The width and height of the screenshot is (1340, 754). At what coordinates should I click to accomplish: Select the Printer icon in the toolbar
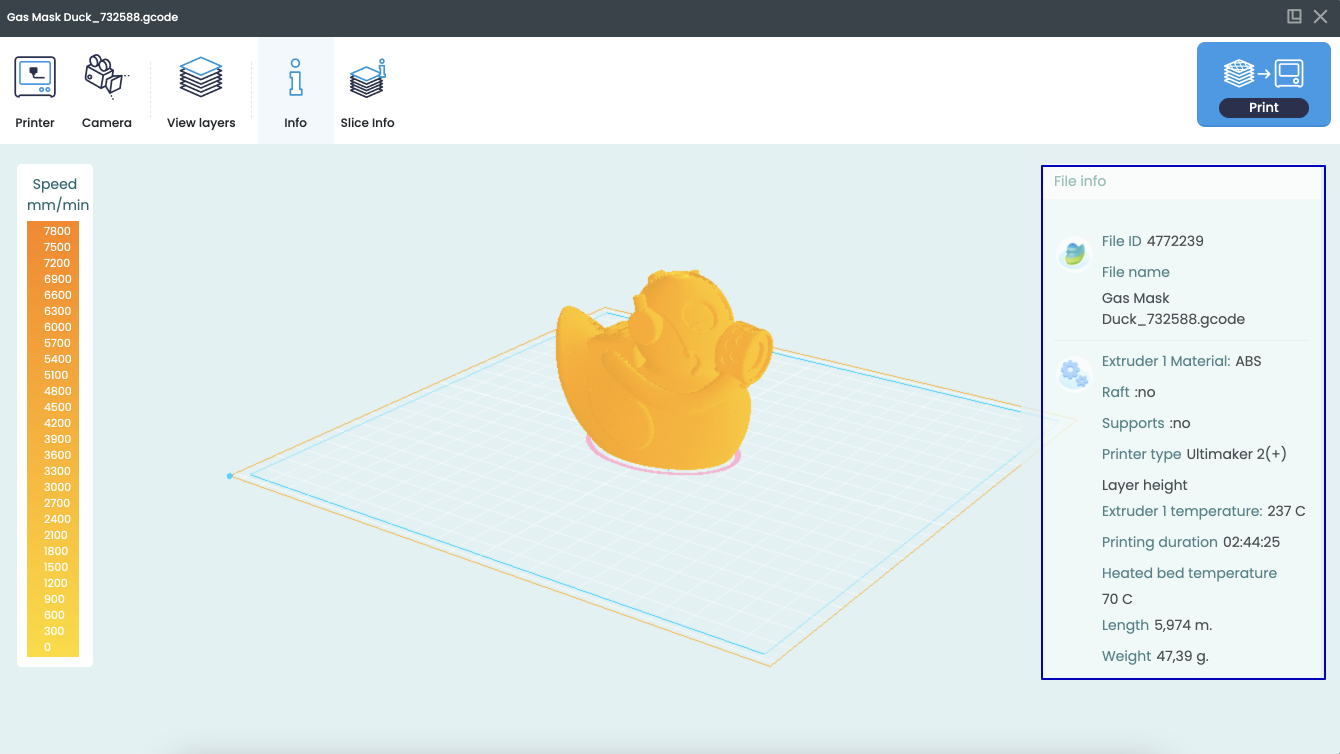[34, 76]
